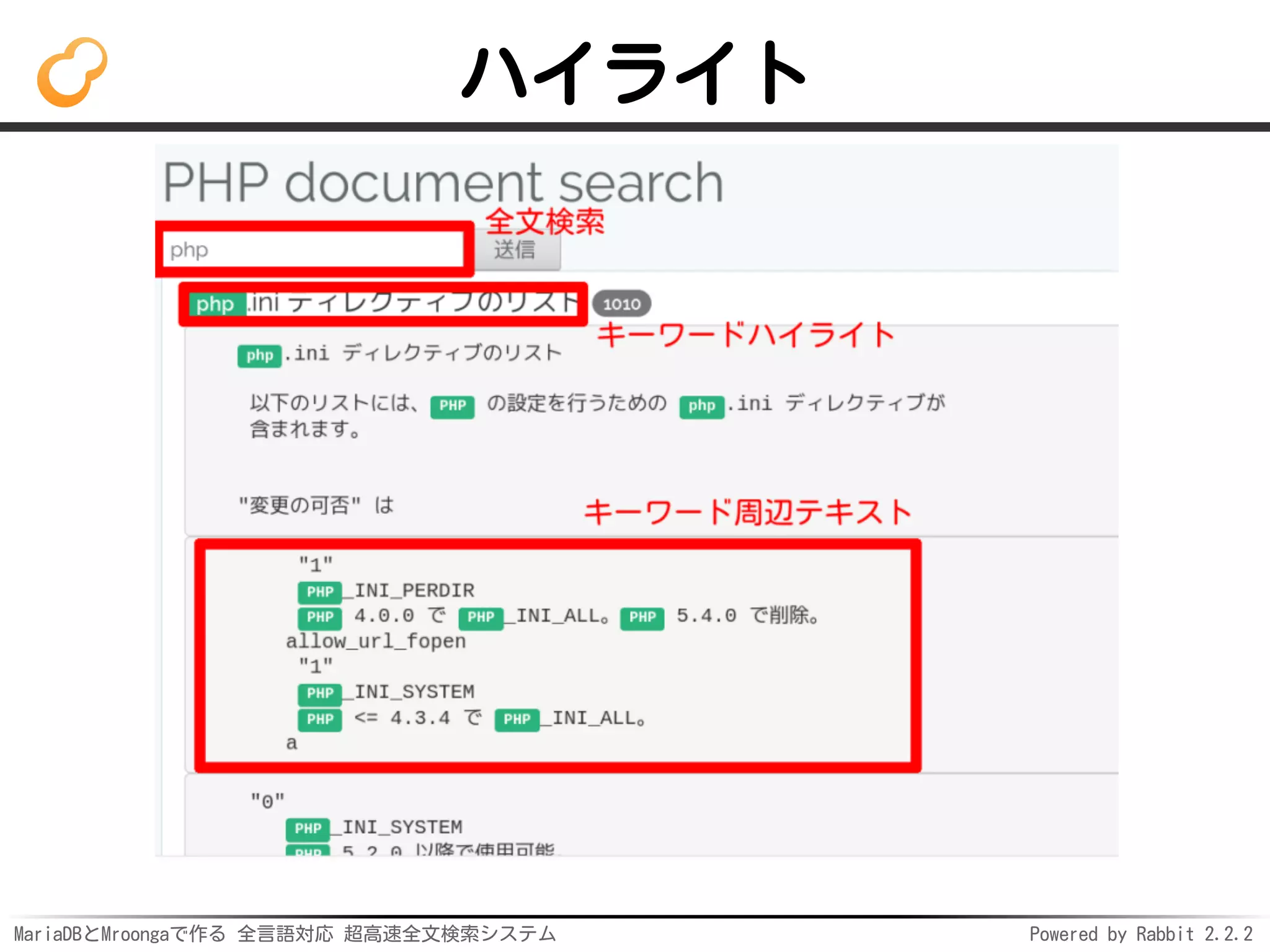Click the slide title ハイライト
This screenshot has height=952, width=1270.
tap(634, 73)
